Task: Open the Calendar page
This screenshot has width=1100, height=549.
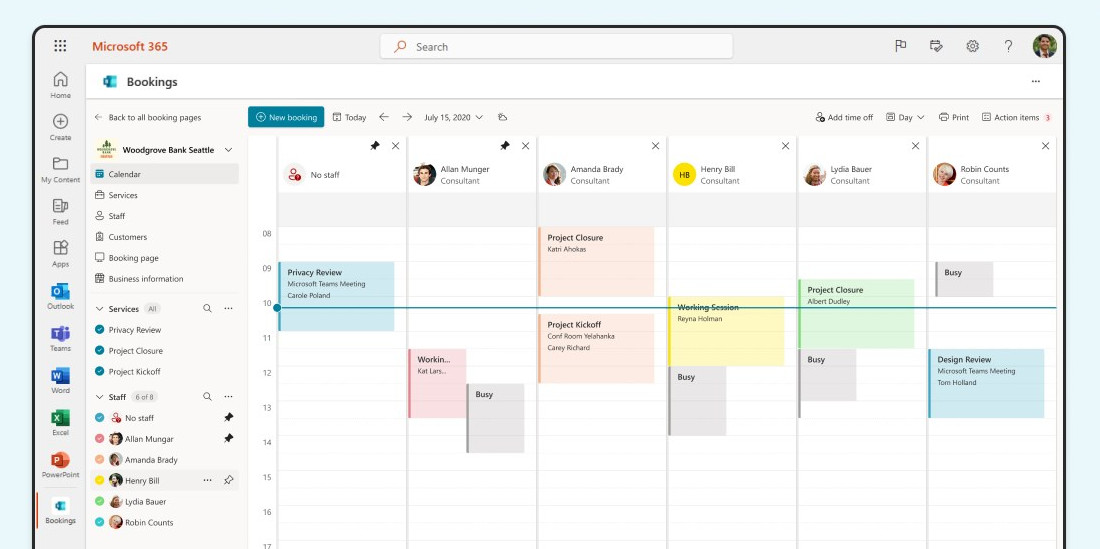Action: click(165, 174)
